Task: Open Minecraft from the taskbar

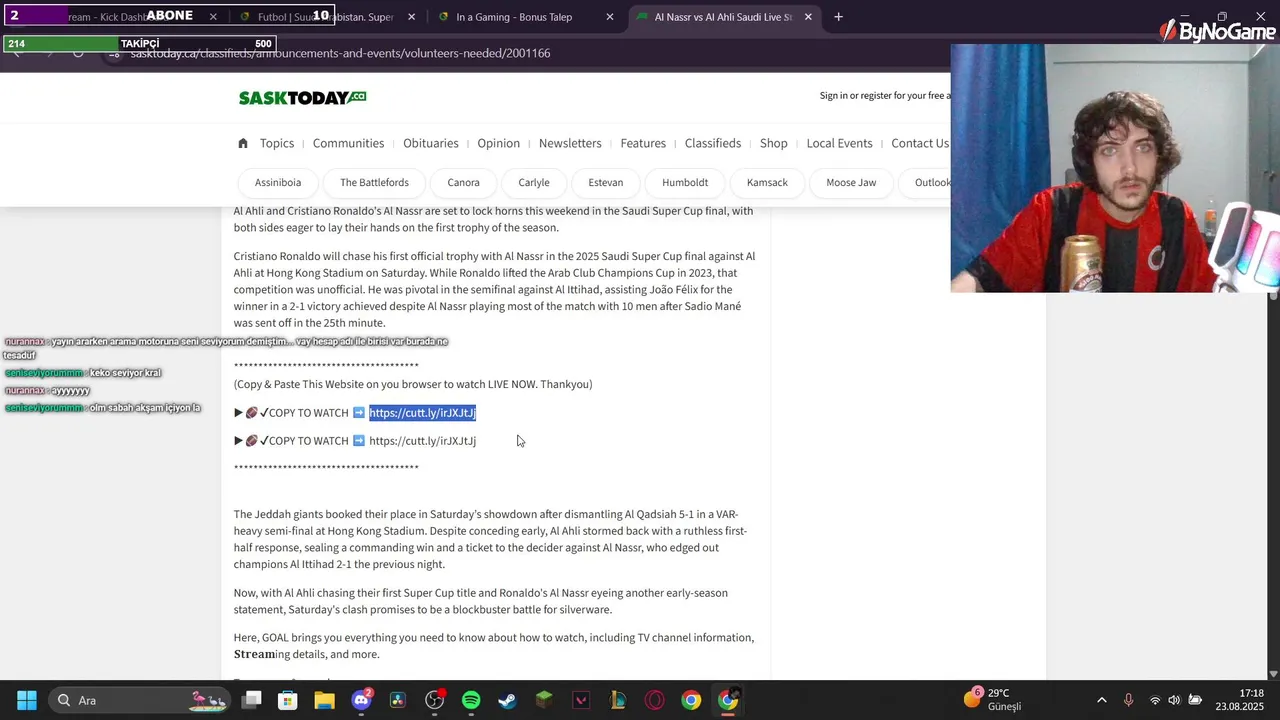Action: pyautogui.click(x=544, y=700)
